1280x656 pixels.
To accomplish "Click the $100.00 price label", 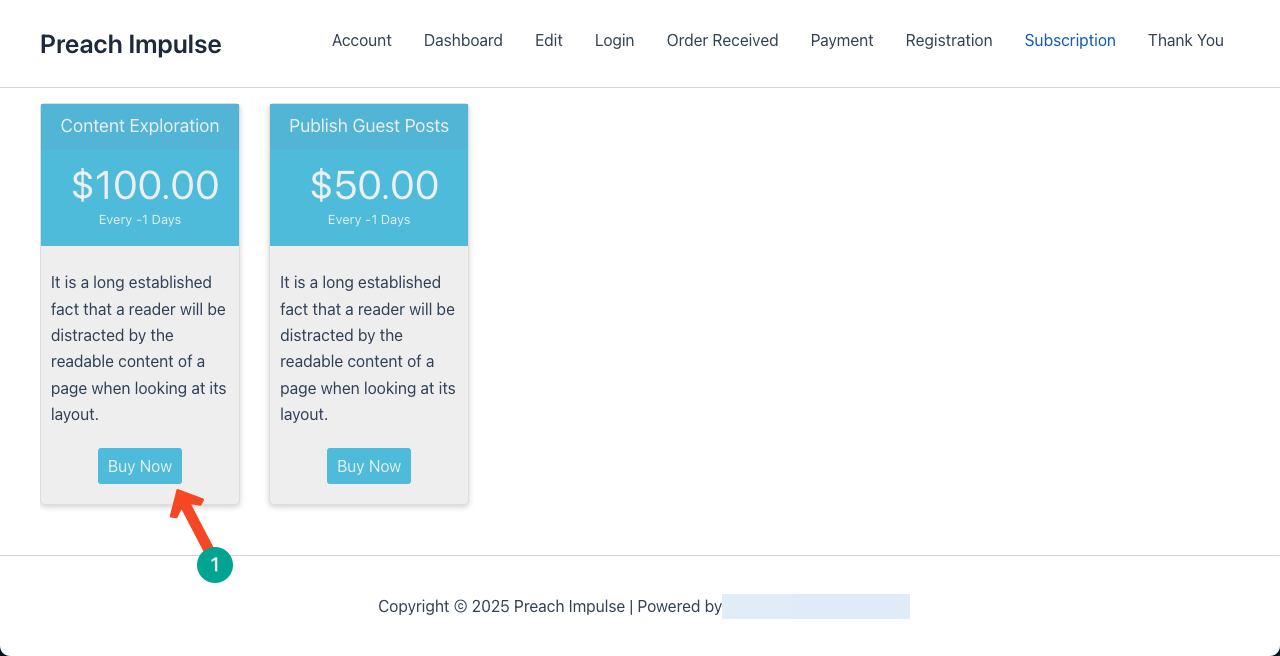I will tap(145, 185).
